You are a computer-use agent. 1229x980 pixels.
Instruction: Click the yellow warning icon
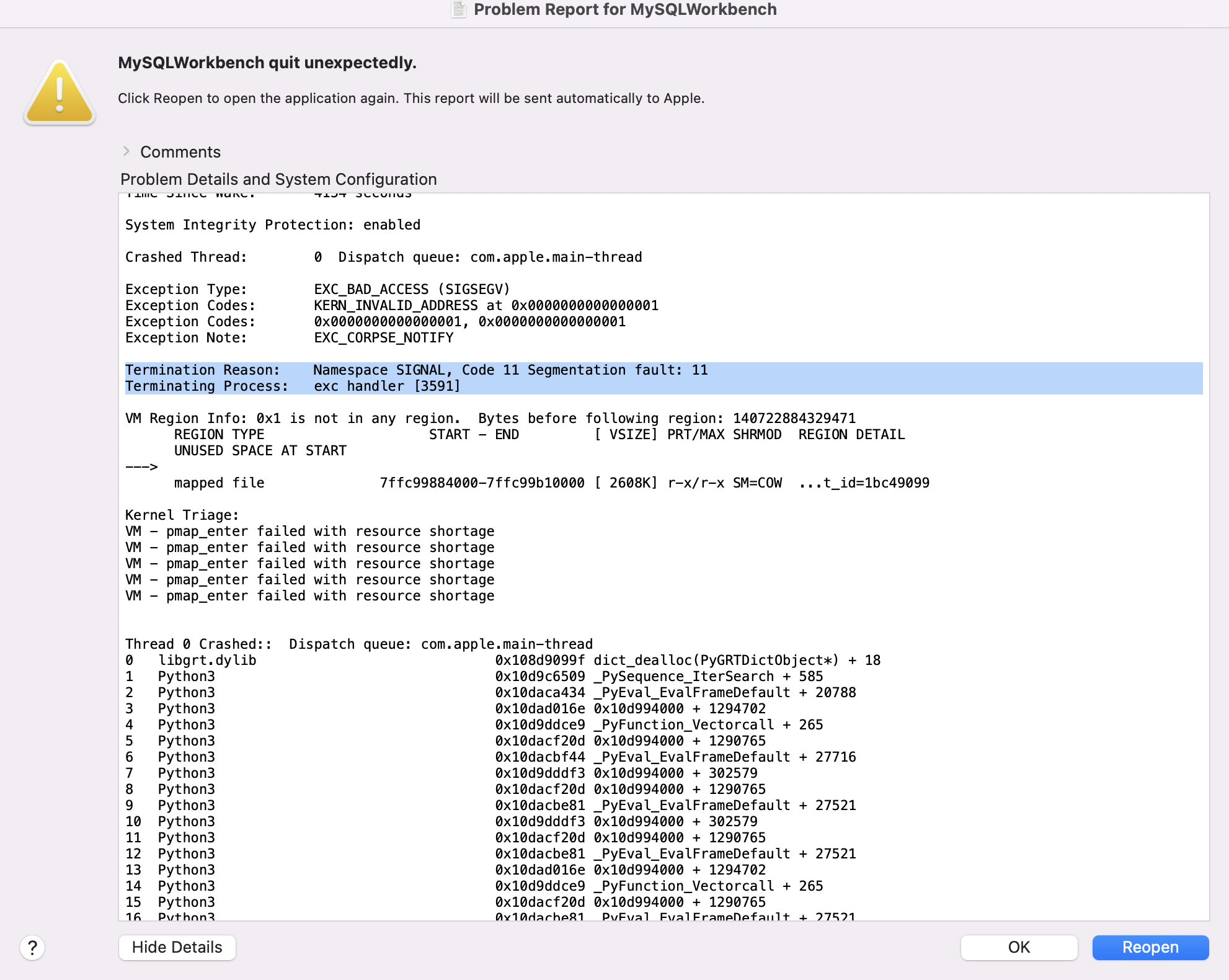tap(60, 93)
